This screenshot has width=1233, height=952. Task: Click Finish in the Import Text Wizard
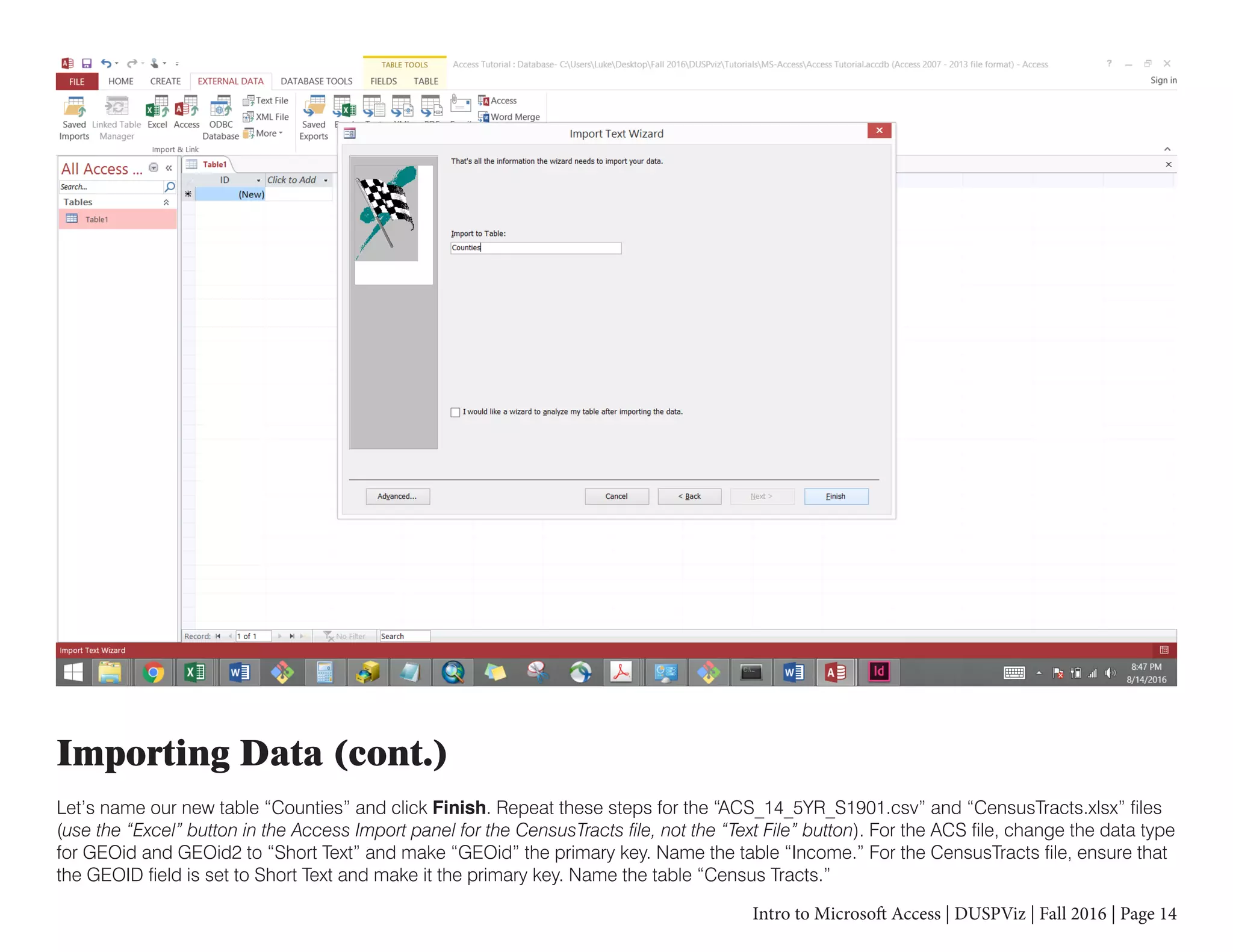pos(836,496)
